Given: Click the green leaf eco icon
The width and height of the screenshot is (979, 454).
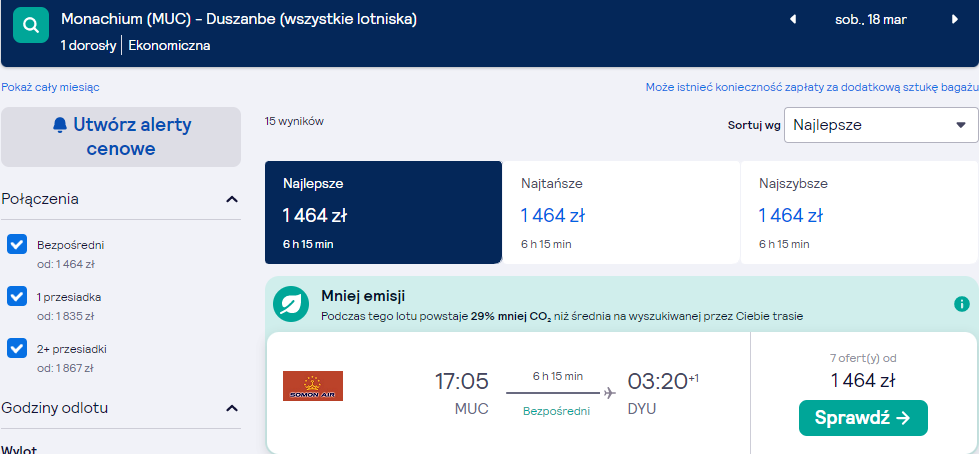Looking at the screenshot, I should [291, 304].
